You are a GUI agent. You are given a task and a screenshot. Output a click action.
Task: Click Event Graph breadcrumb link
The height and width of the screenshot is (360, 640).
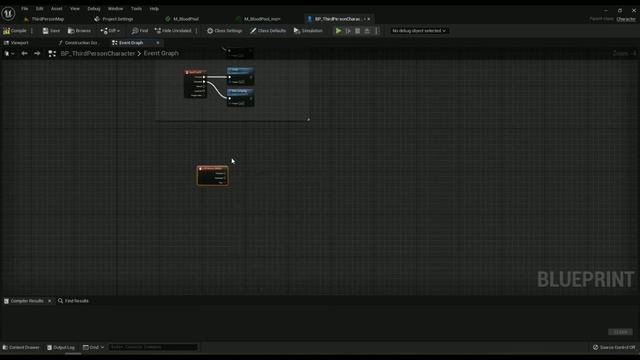point(161,53)
